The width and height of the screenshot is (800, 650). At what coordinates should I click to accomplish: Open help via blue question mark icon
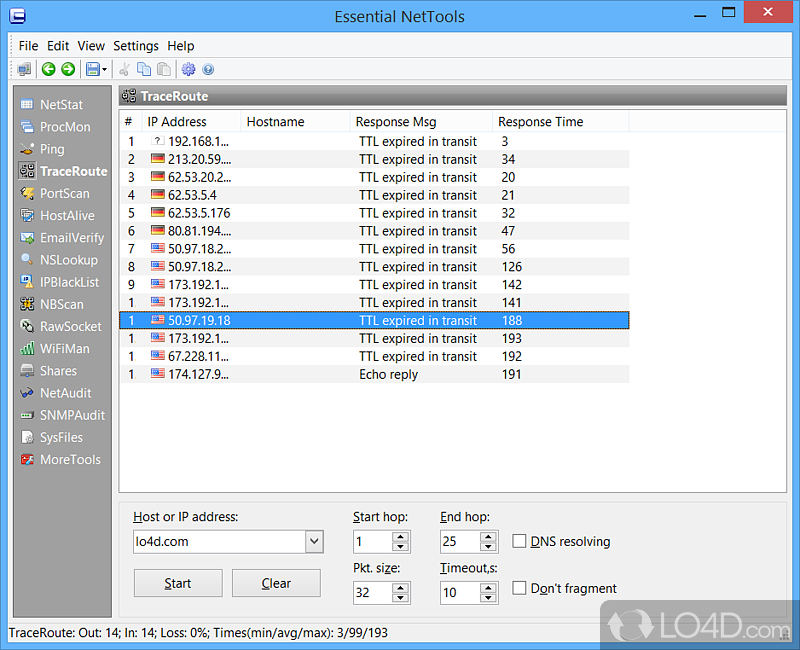[x=208, y=69]
